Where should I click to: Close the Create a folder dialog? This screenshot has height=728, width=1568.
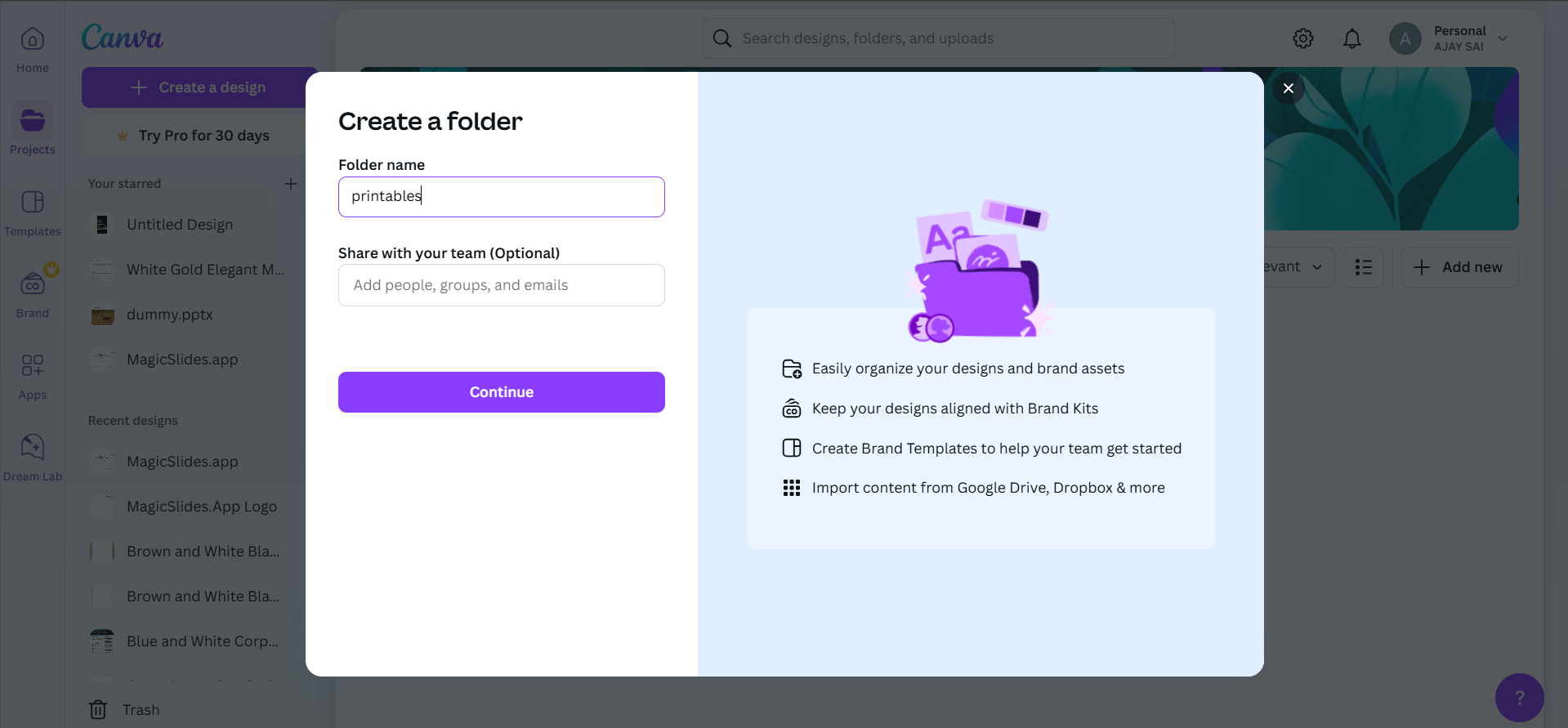coord(1289,88)
